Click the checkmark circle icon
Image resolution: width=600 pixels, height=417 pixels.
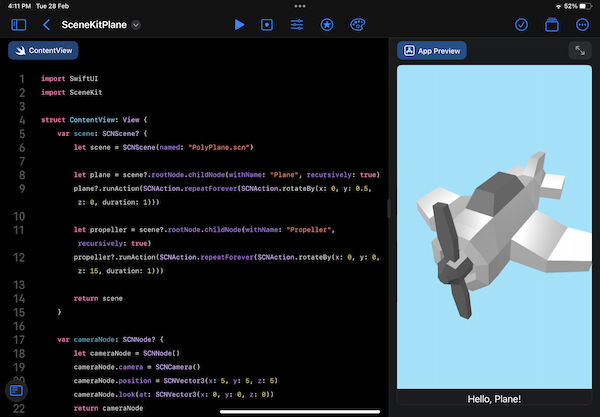[521, 25]
